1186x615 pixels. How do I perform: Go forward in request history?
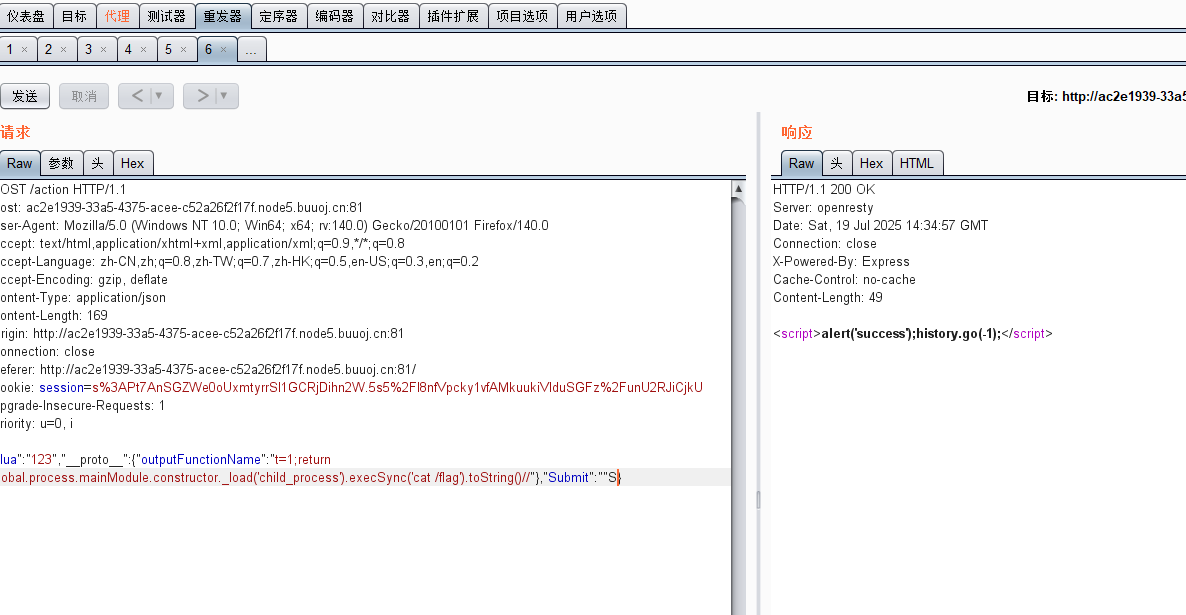tap(202, 96)
